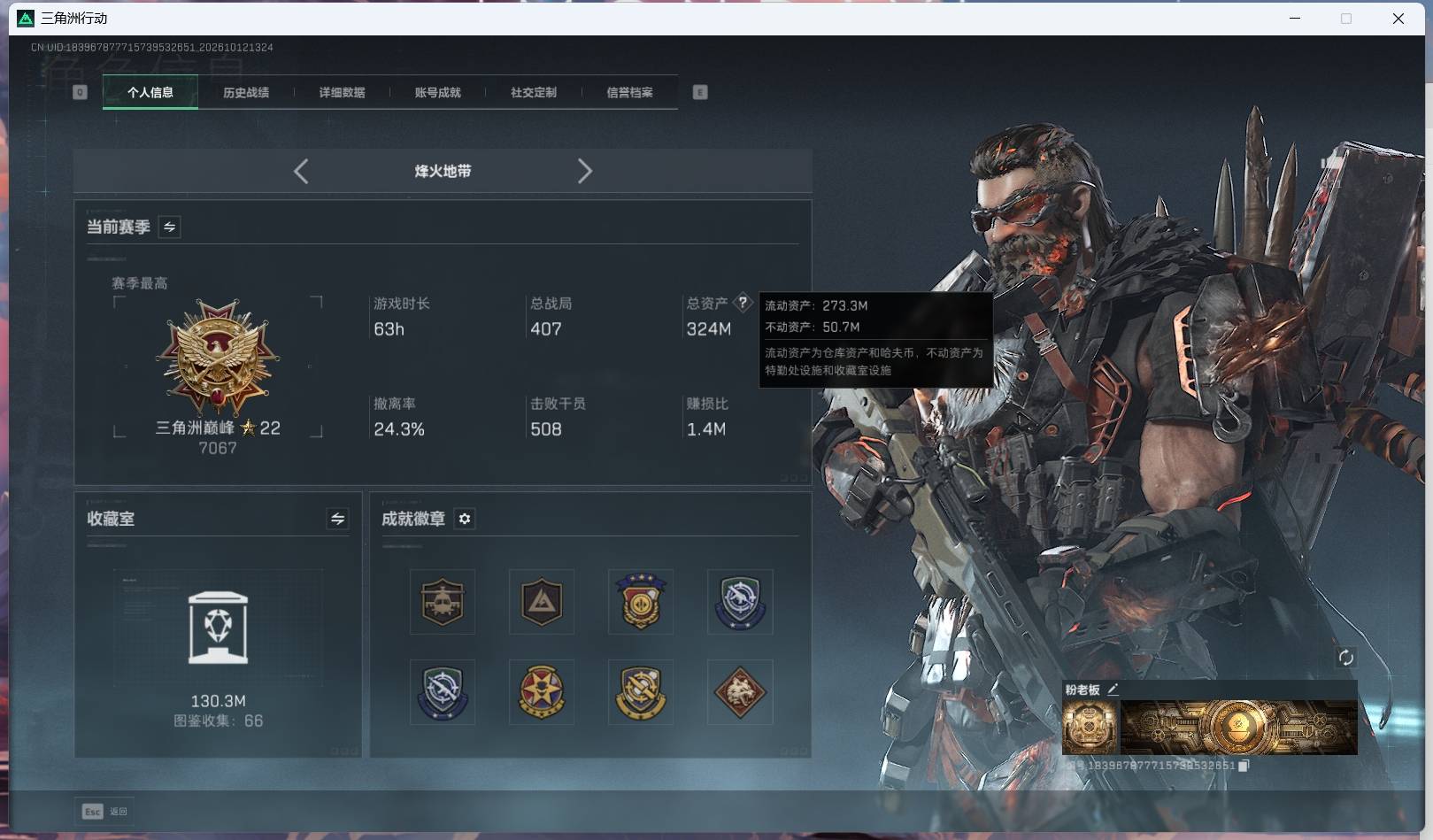
Task: Select the triangle emblem achievement badge
Action: click(x=542, y=602)
